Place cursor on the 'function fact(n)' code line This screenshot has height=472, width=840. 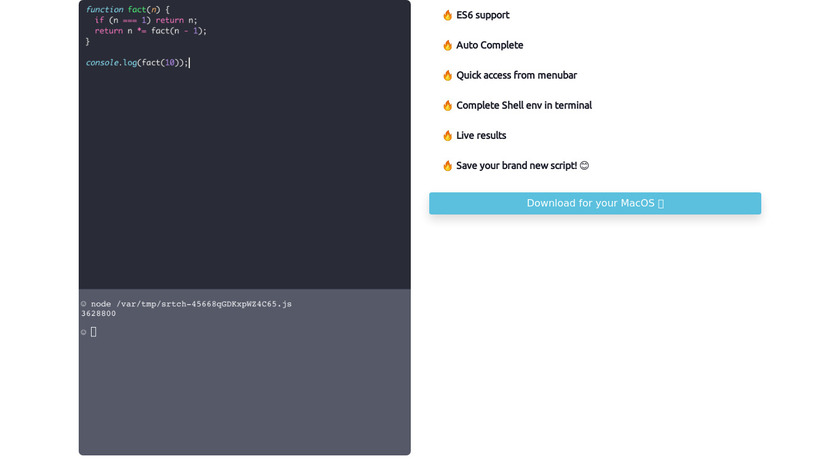127,9
